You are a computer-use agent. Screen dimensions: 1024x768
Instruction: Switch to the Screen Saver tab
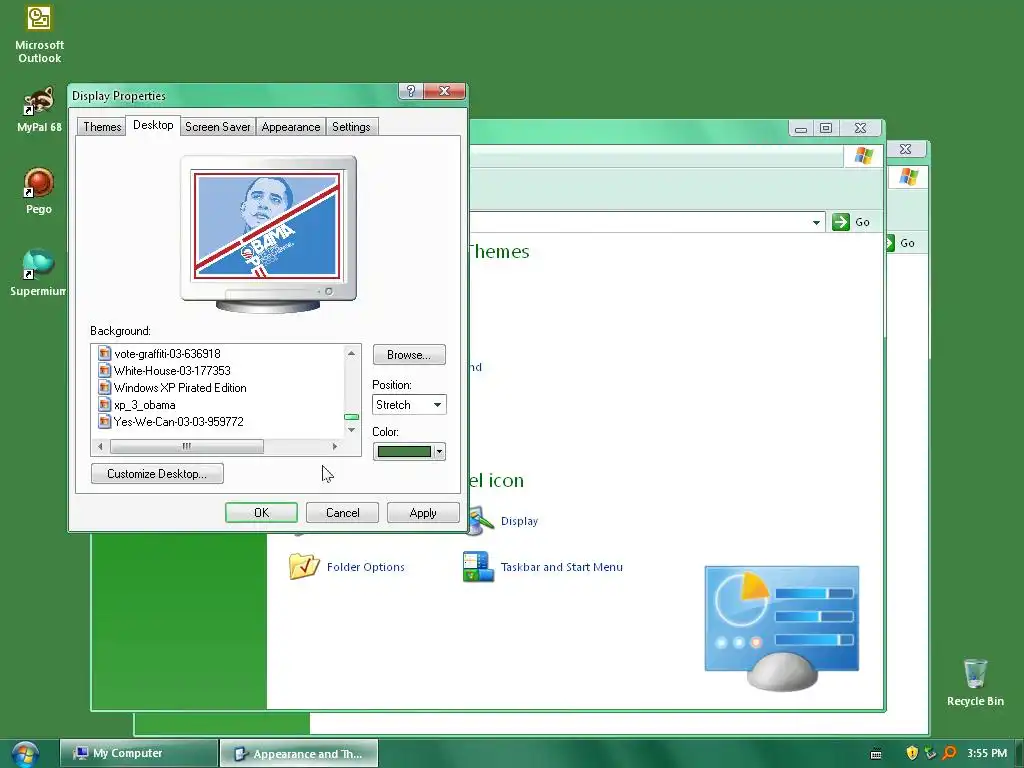click(x=217, y=127)
